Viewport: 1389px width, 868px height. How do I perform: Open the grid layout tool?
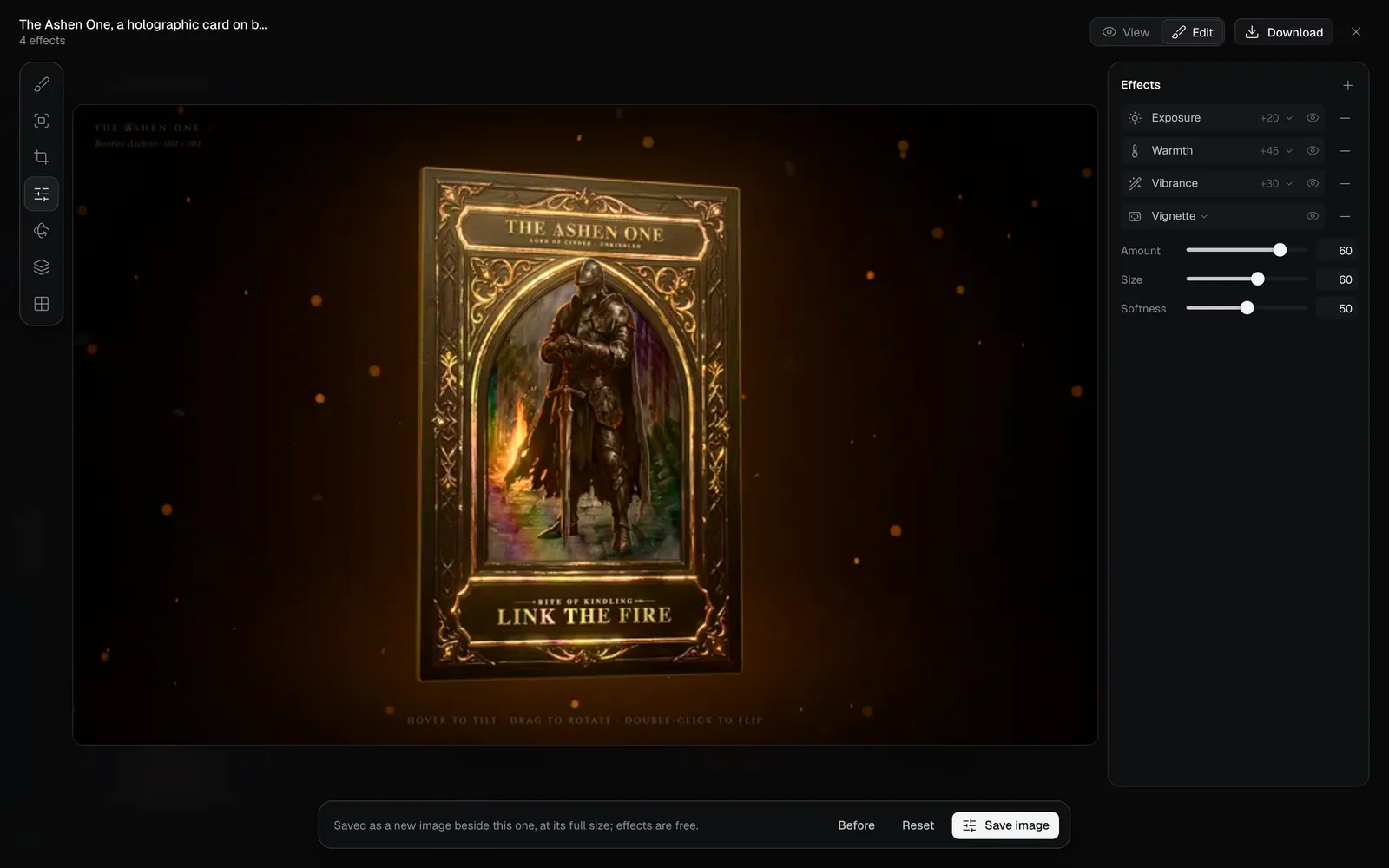point(42,304)
